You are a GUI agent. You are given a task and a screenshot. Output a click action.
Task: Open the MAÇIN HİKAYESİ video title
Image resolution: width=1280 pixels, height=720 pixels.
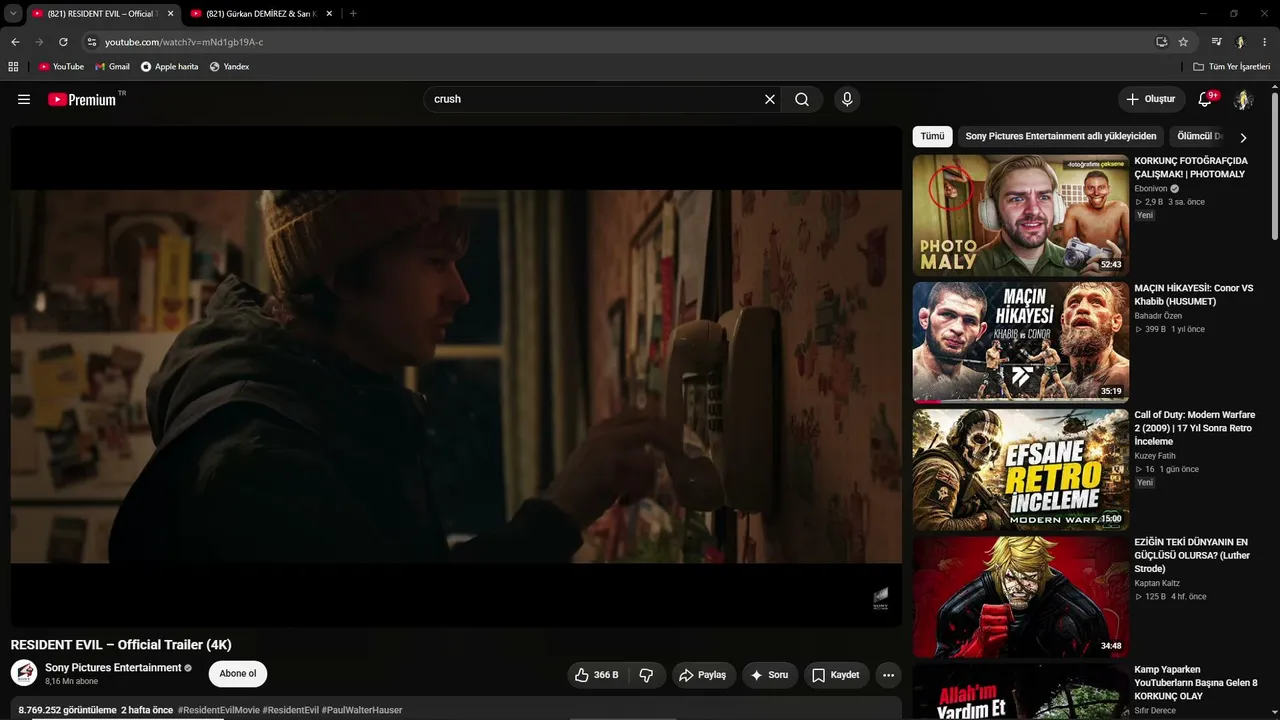[1194, 294]
